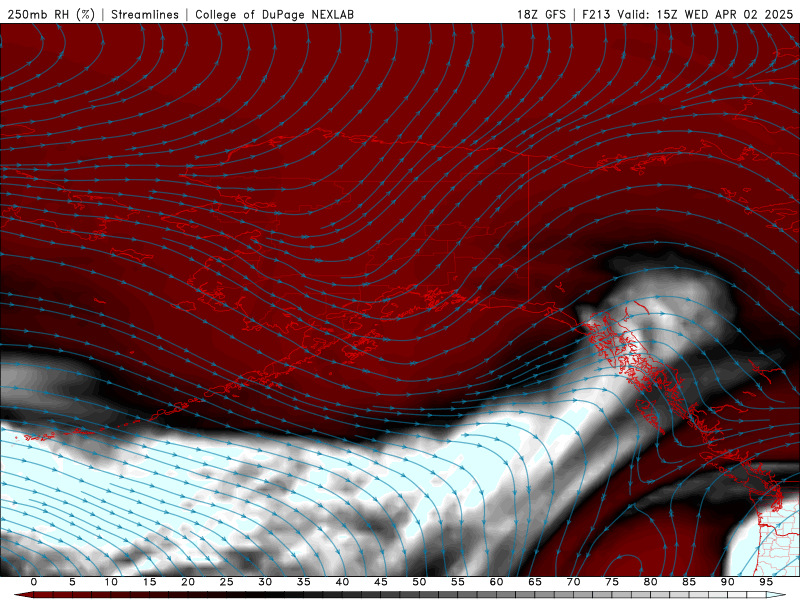Click the "60" legend value
The height and width of the screenshot is (600, 800).
click(x=496, y=582)
